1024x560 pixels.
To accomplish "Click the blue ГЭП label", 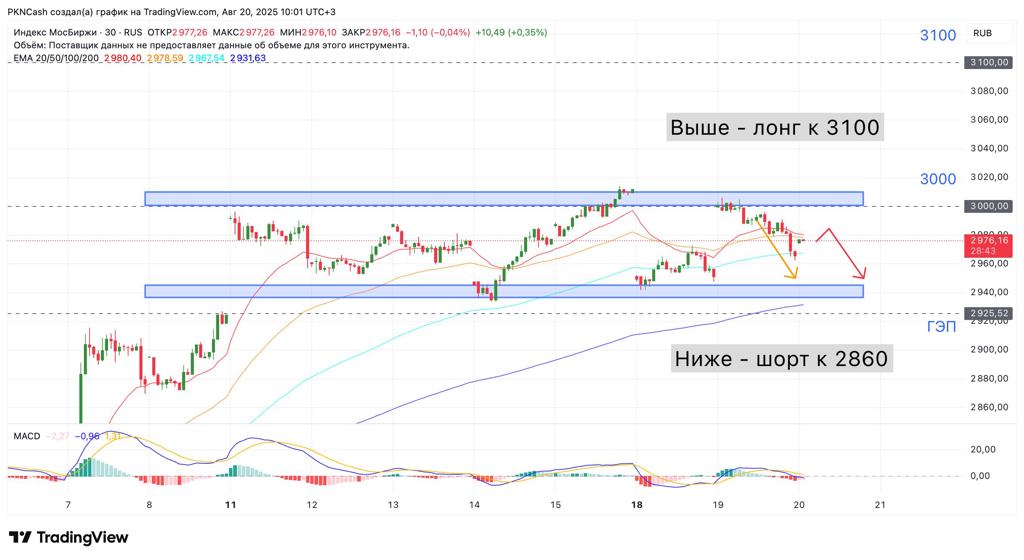I will tap(942, 327).
